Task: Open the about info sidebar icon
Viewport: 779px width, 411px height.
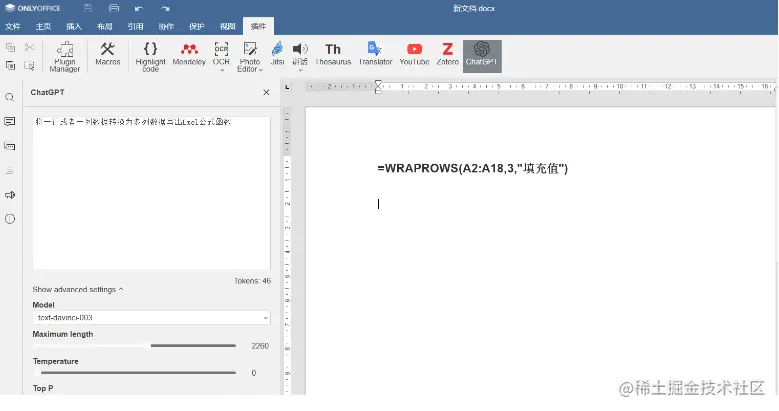Action: click(10, 219)
